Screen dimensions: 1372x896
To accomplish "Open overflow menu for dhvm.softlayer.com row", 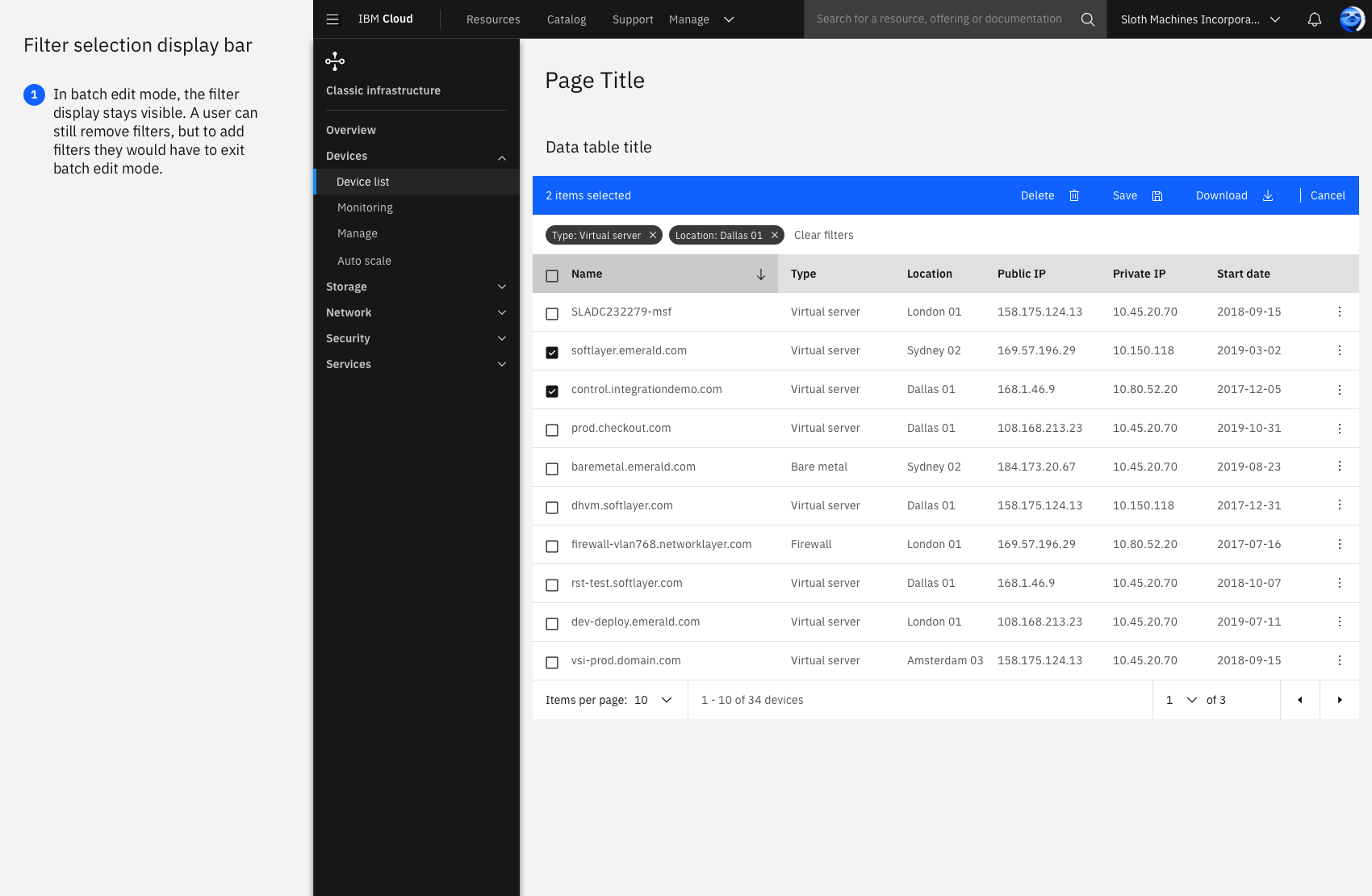I will (x=1339, y=505).
